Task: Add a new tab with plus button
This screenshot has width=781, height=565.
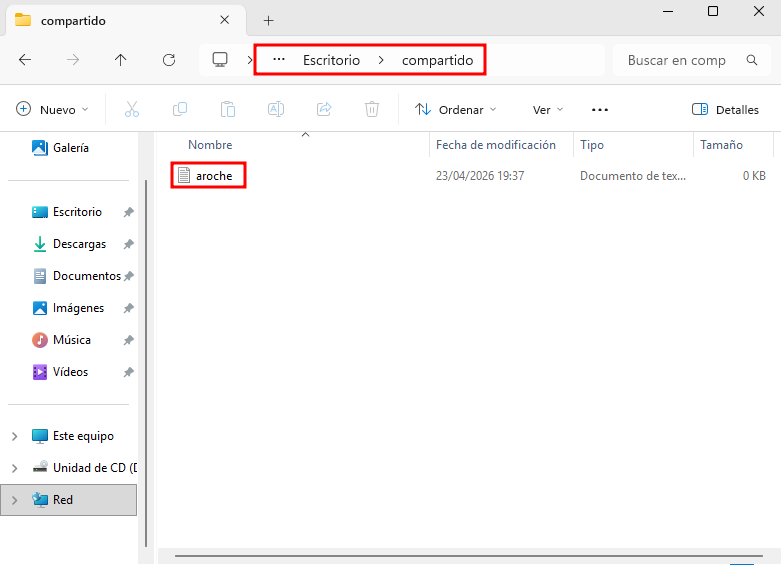Action: tap(268, 20)
